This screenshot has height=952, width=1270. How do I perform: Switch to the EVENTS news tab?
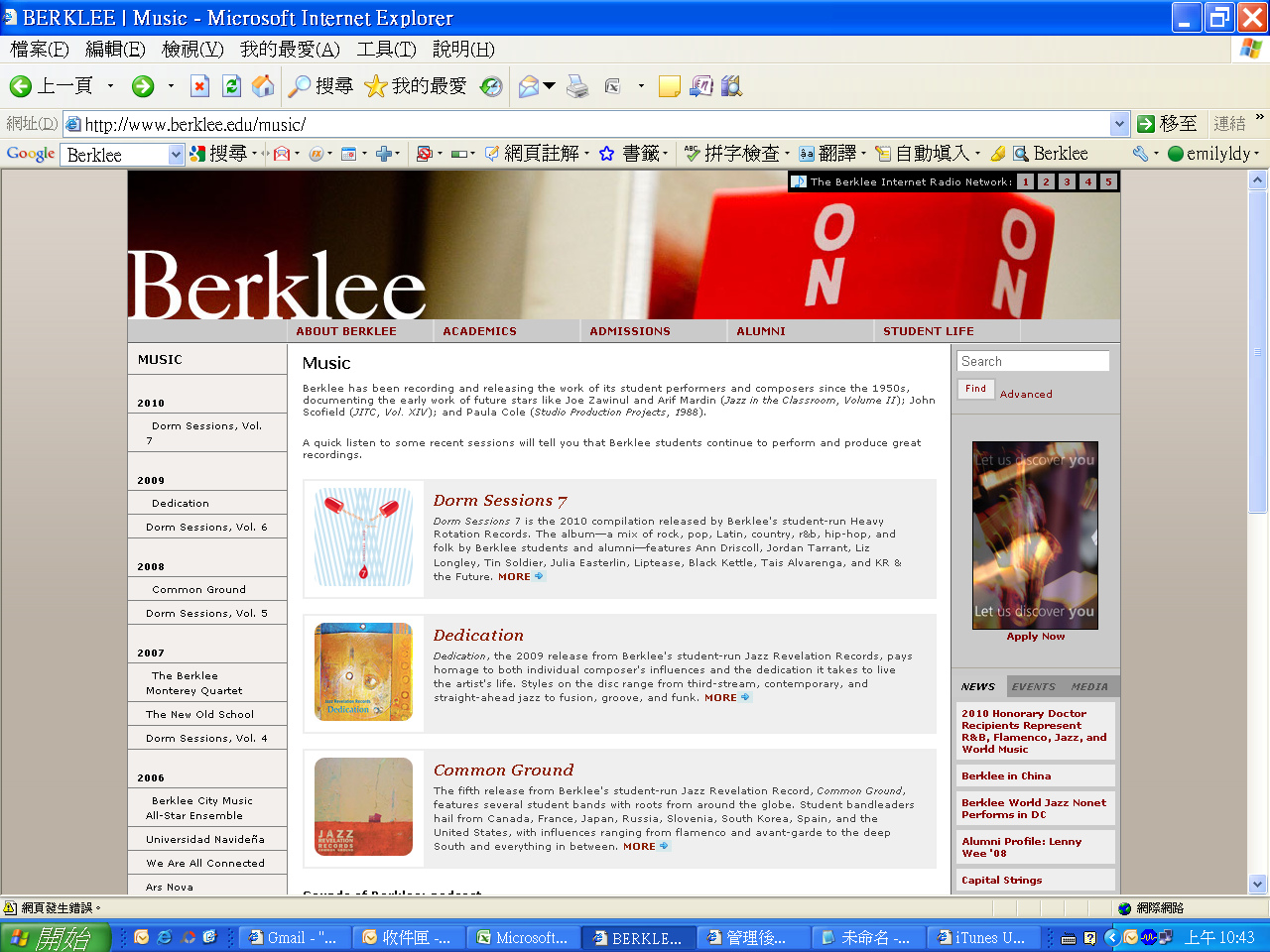(x=1034, y=686)
